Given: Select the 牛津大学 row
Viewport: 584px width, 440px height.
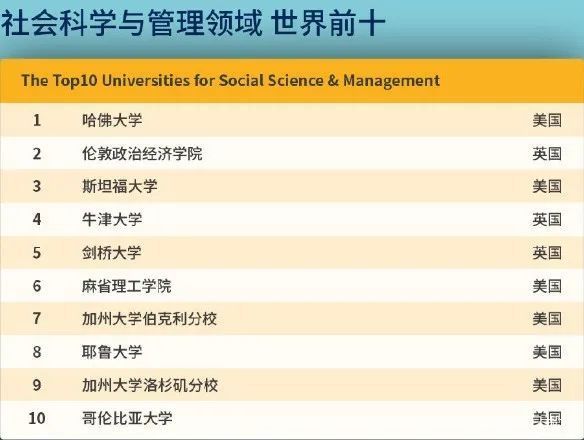Looking at the screenshot, I should pos(292,219).
